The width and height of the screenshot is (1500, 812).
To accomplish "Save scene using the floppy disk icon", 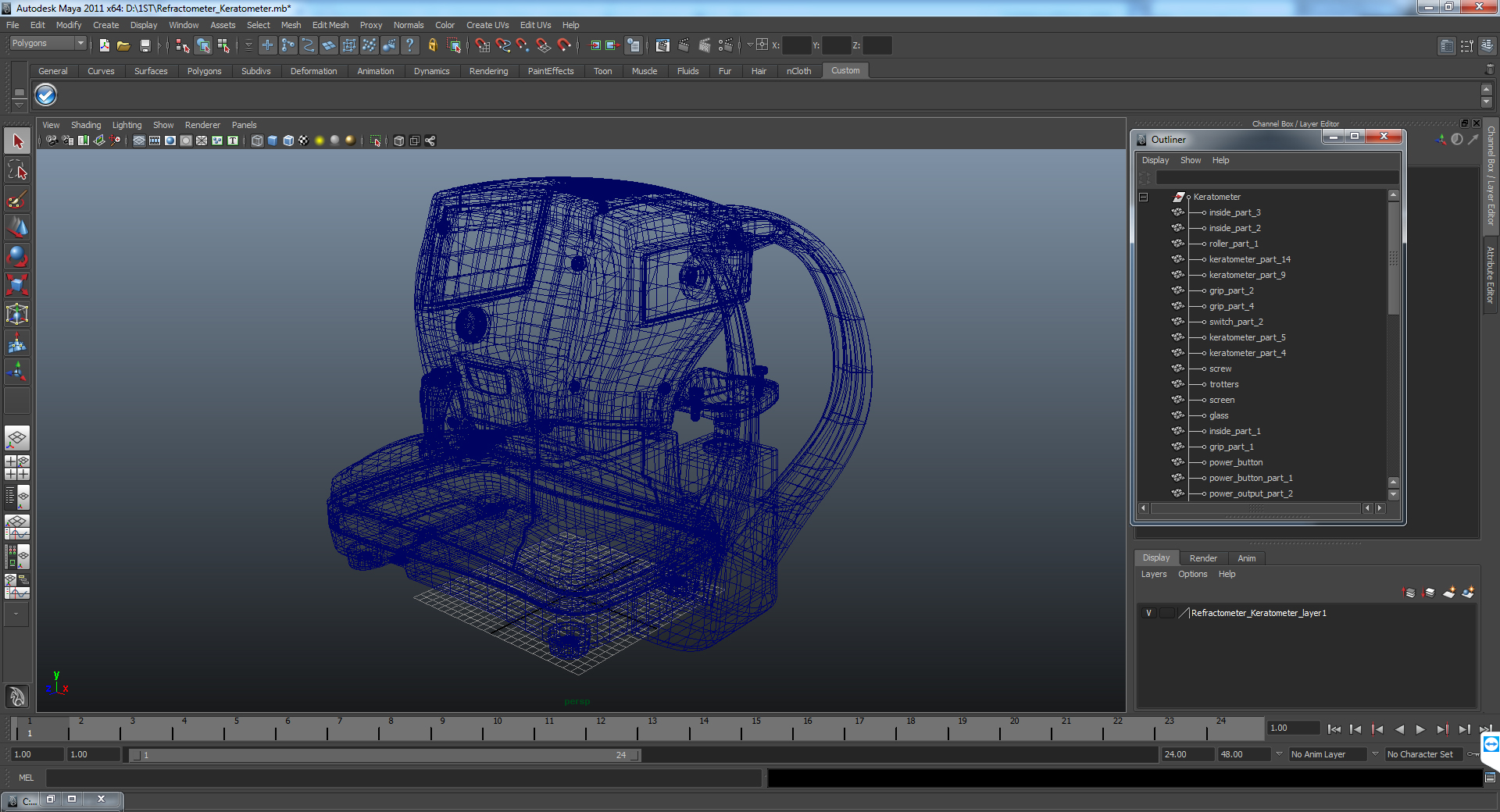I will (x=145, y=46).
